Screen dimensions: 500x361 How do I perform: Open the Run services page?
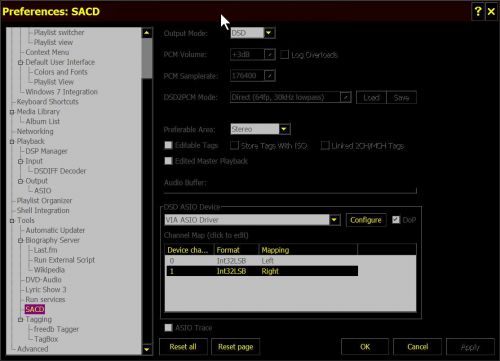pyautogui.click(x=45, y=300)
